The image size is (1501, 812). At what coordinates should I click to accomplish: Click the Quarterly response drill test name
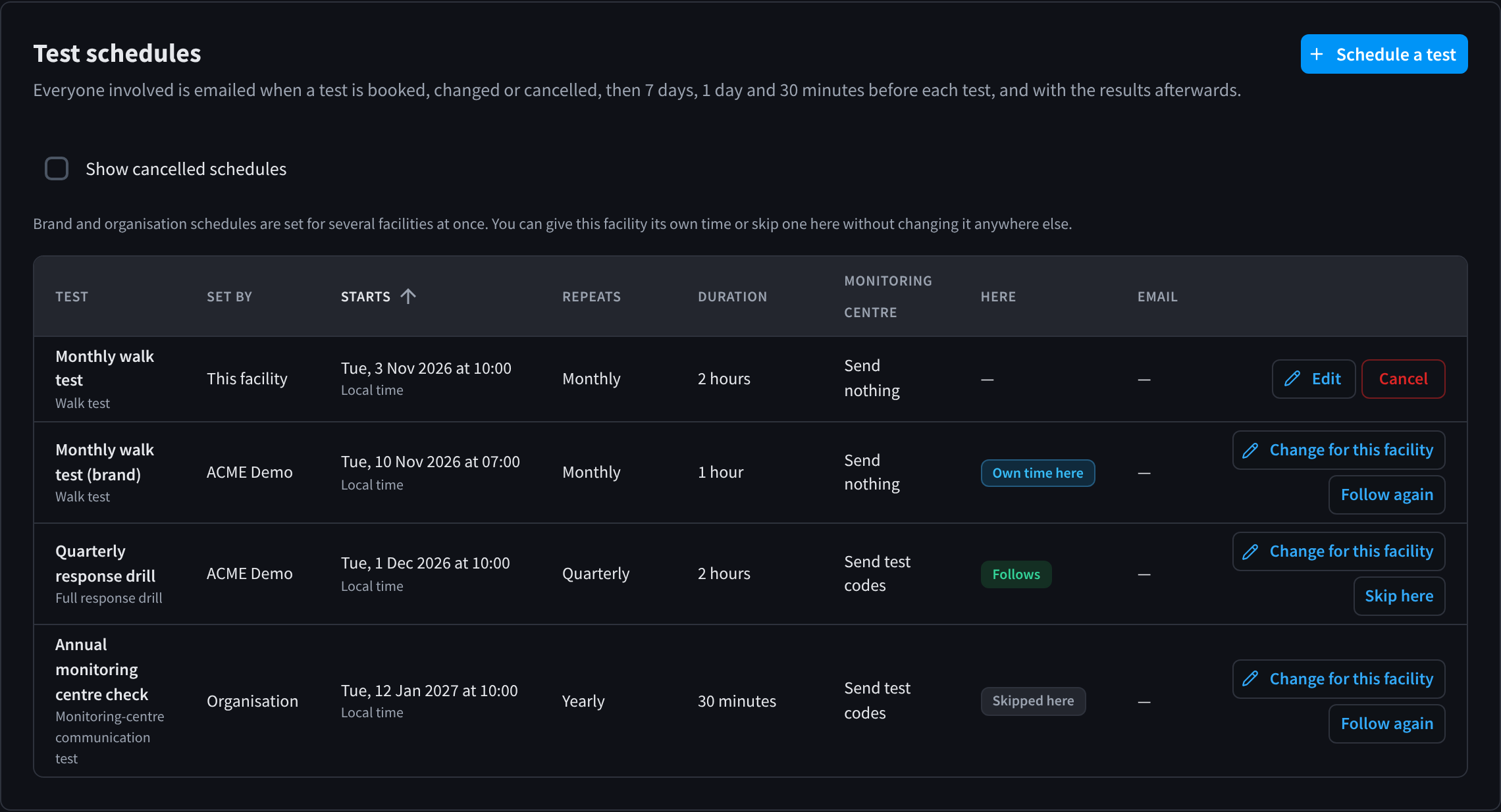[105, 563]
